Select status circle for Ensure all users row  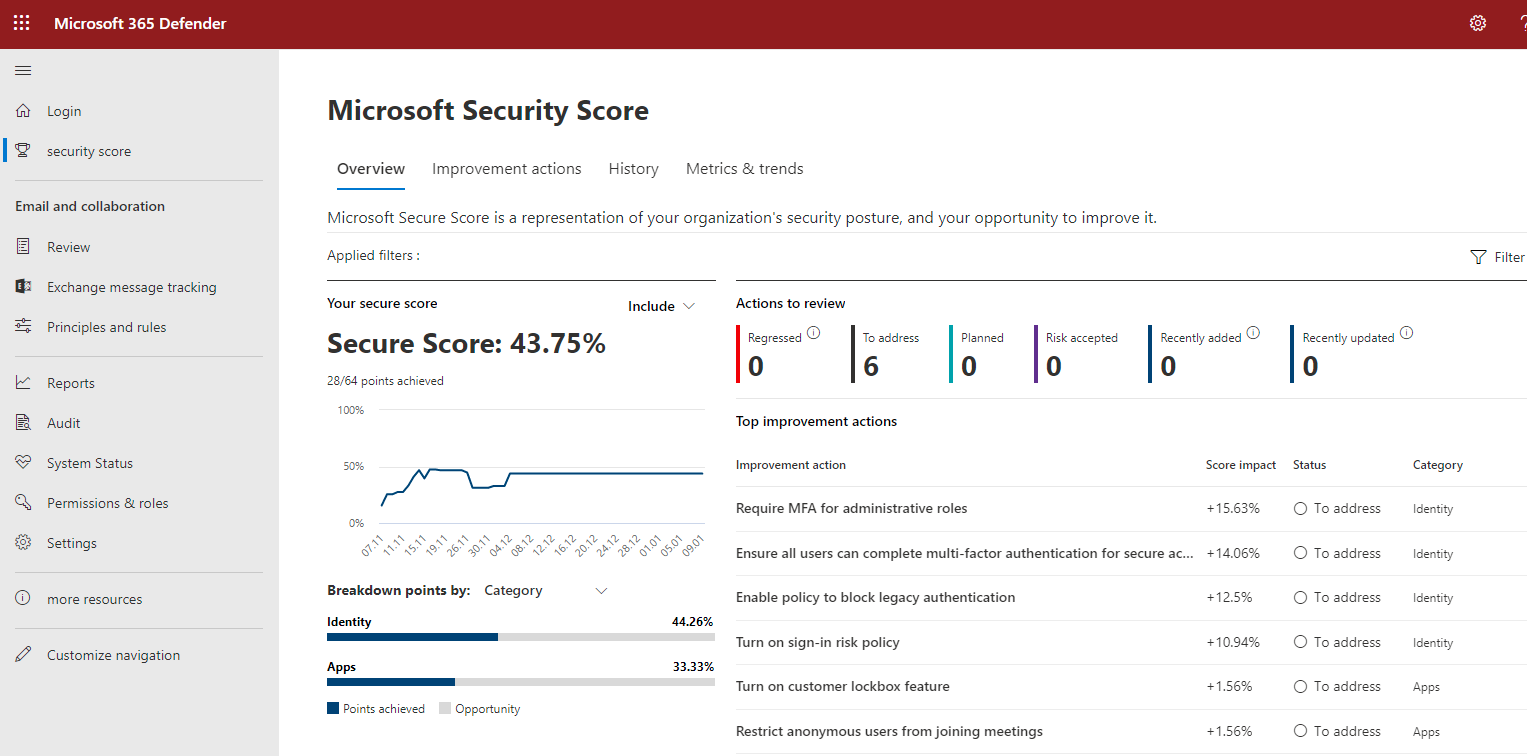[x=1300, y=553]
